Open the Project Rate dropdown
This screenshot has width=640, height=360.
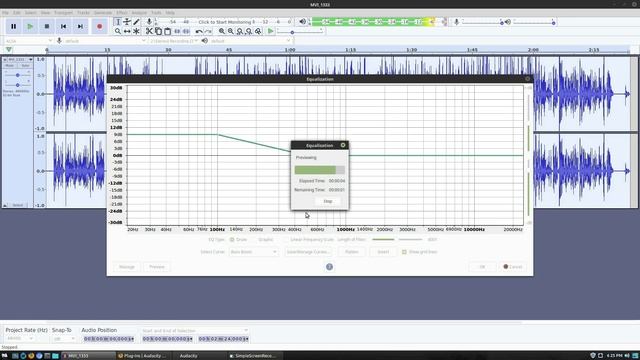click(19, 339)
